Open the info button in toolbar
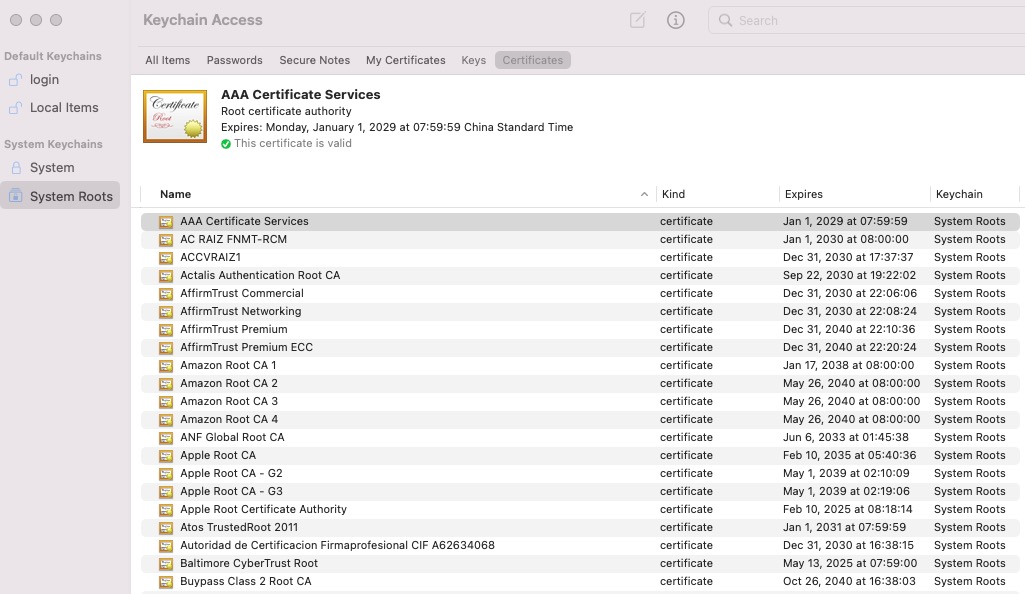Screen dimensions: 1025x594 point(675,20)
